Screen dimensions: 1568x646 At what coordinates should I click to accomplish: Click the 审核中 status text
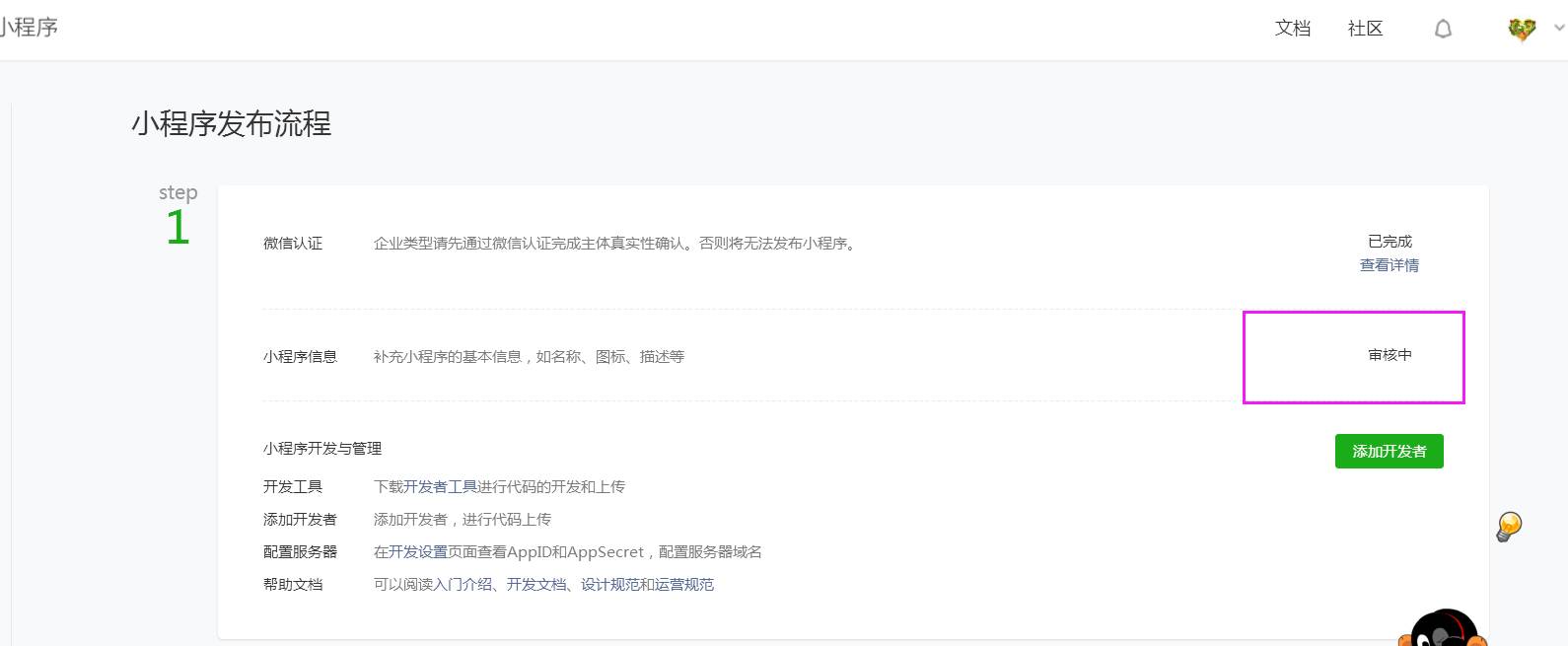(1390, 355)
